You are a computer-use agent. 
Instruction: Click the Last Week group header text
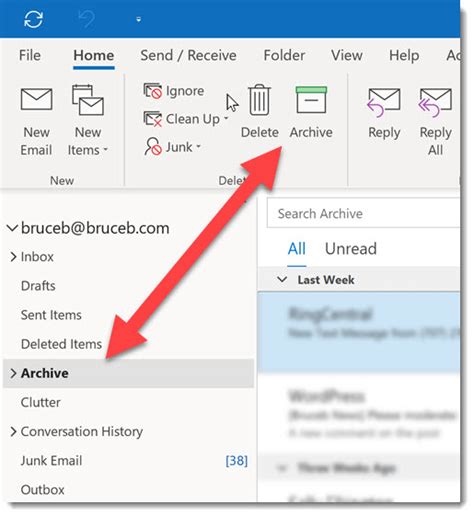point(326,280)
